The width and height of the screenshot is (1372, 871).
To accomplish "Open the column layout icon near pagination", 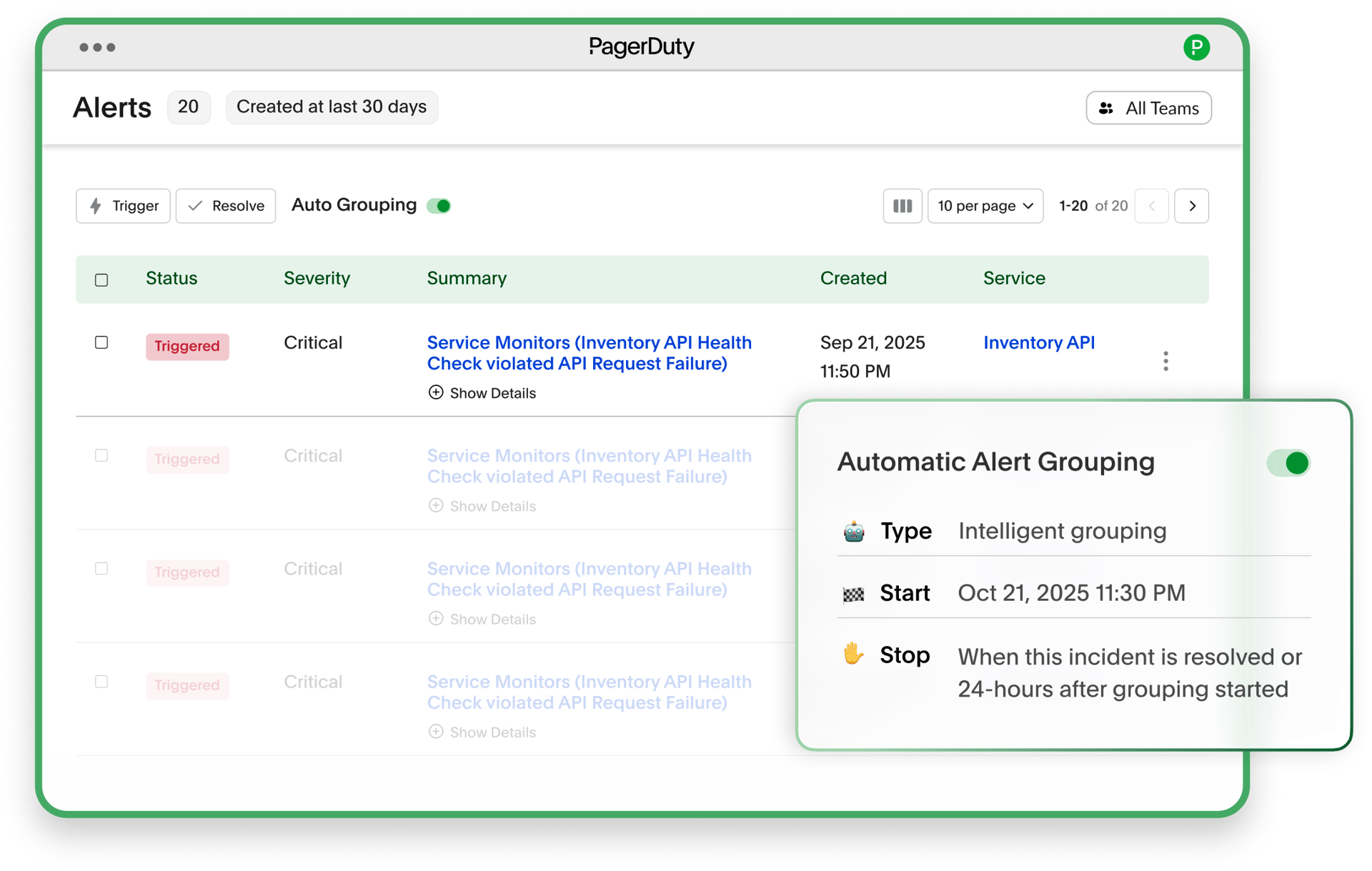I will [x=902, y=206].
